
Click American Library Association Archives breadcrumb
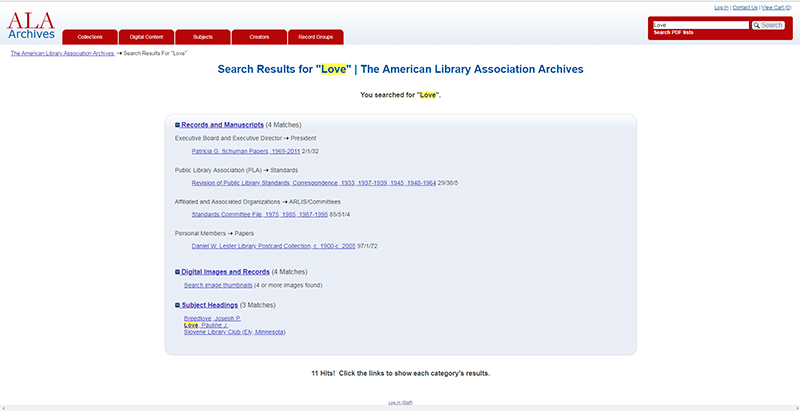(x=62, y=53)
